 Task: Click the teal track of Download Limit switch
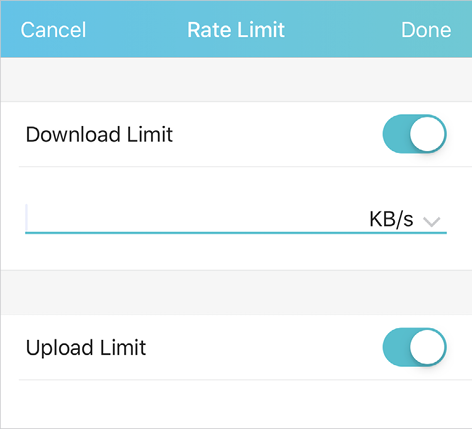pyautogui.click(x=396, y=134)
